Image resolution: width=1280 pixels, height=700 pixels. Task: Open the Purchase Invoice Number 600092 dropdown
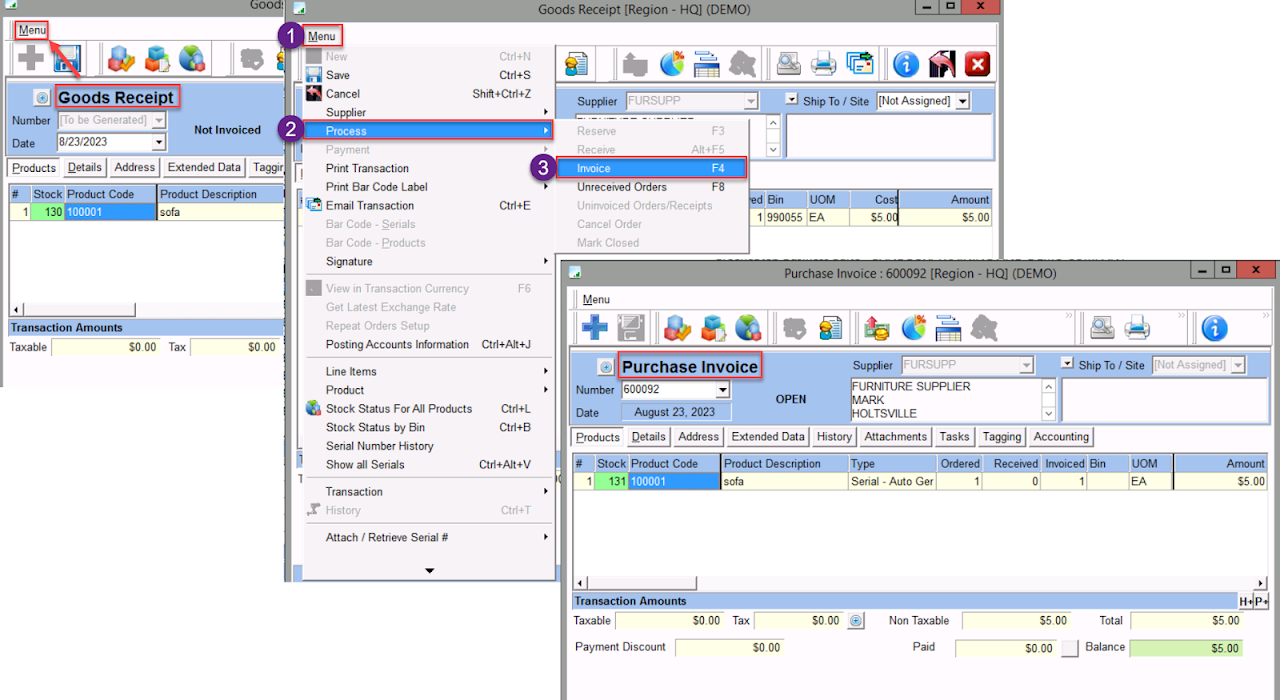pyautogui.click(x=723, y=390)
